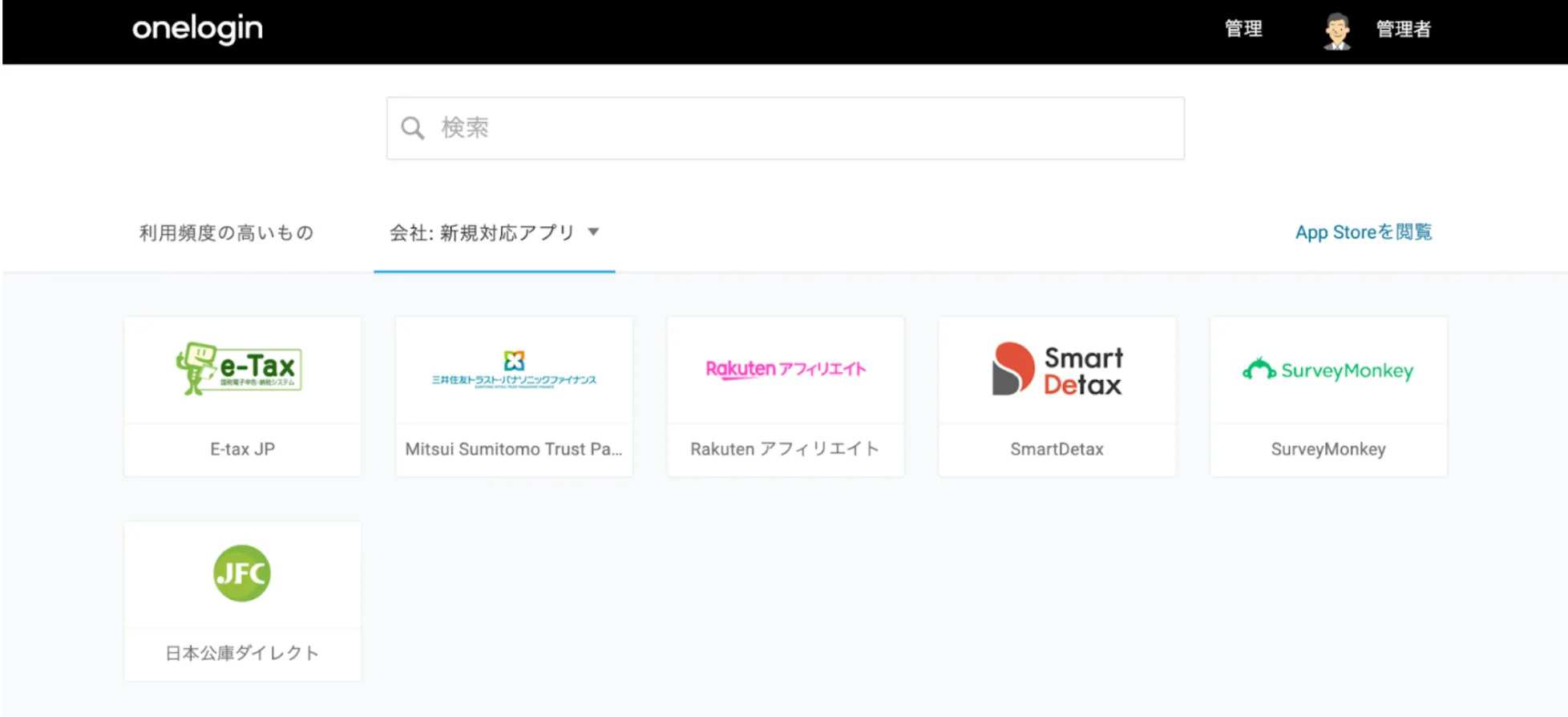
Task: Click the E-tax JP app name
Action: click(x=242, y=449)
